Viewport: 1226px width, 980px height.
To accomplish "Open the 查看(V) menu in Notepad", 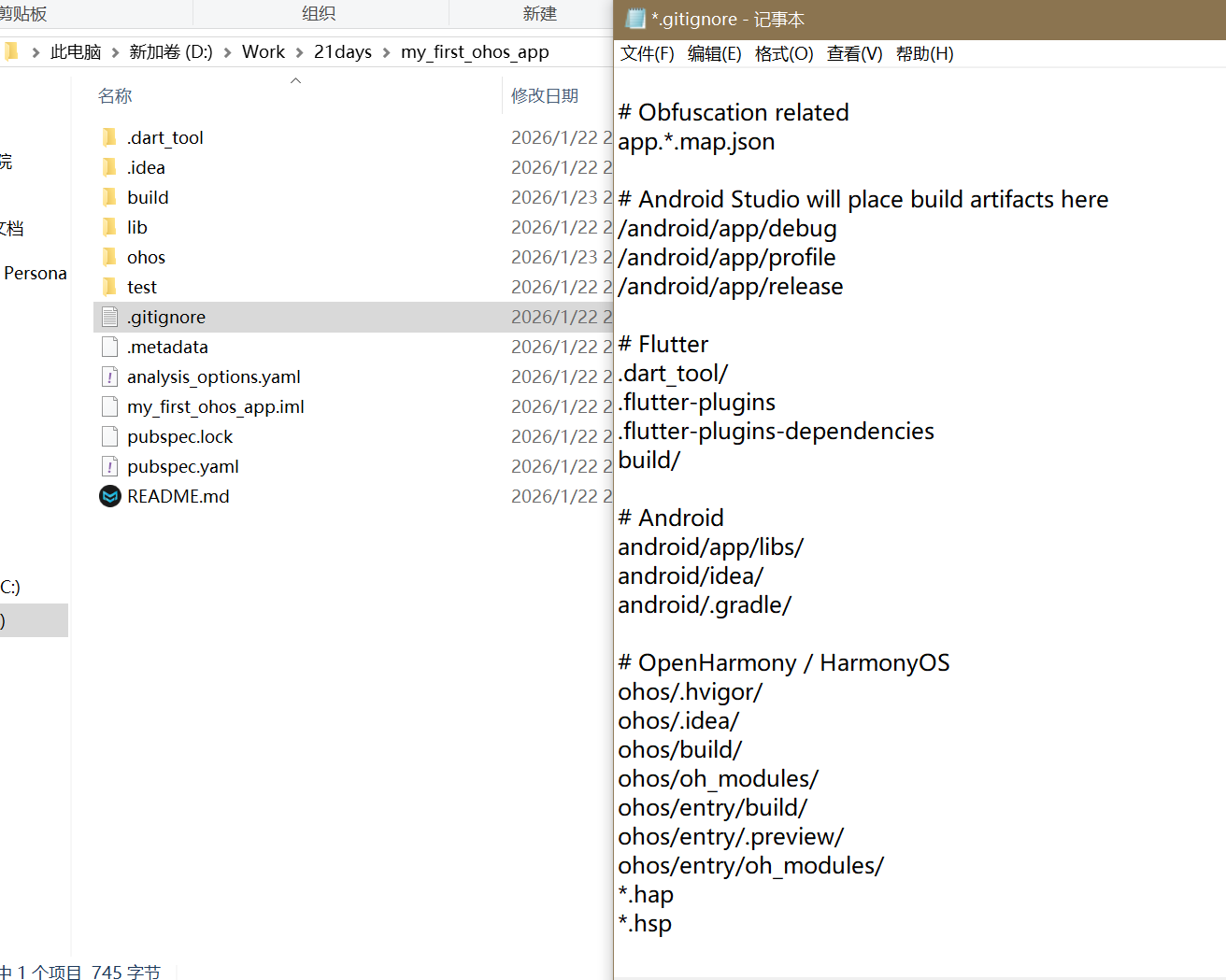I will pyautogui.click(x=854, y=53).
